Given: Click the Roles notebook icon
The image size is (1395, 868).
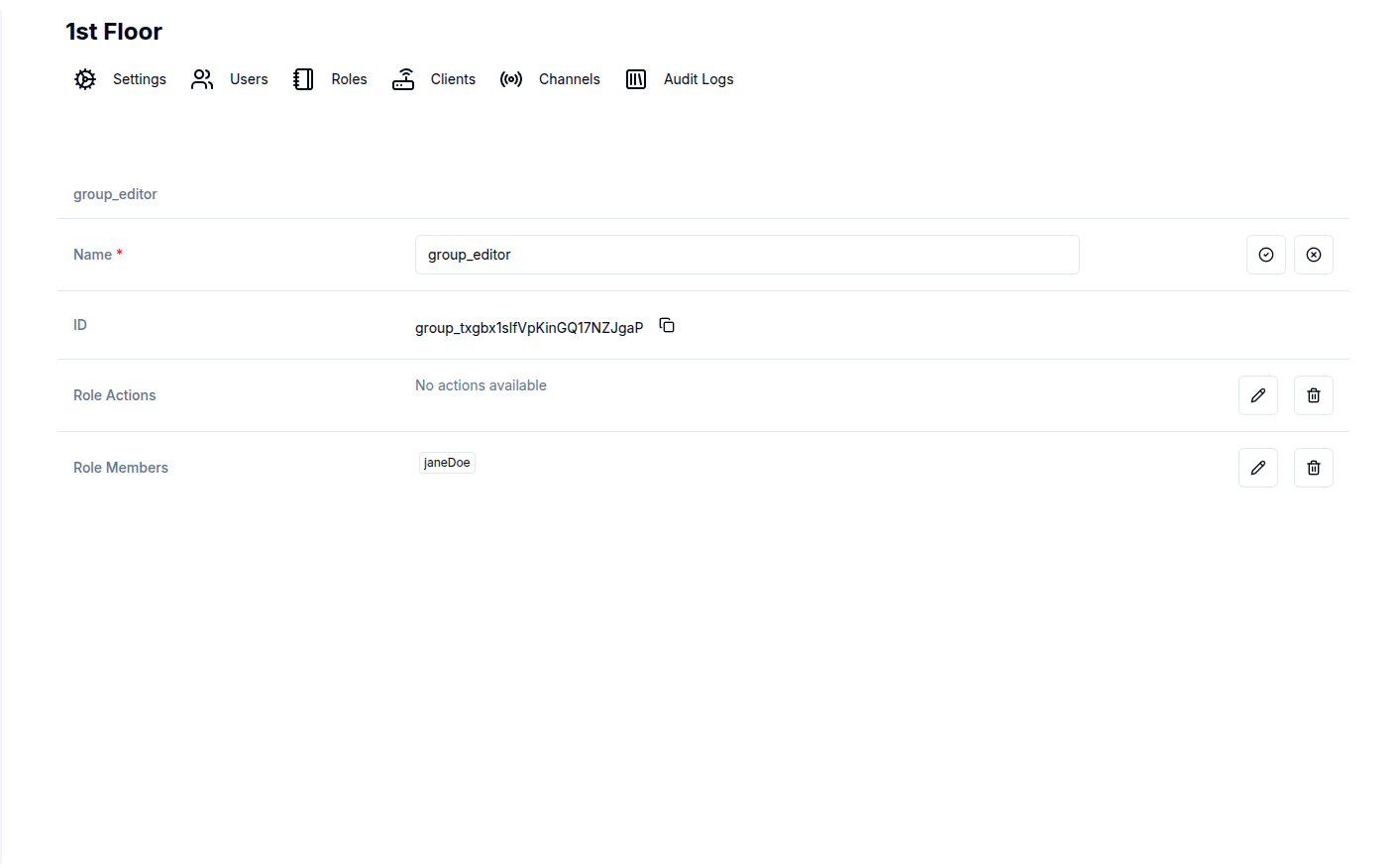Looking at the screenshot, I should coord(303,79).
